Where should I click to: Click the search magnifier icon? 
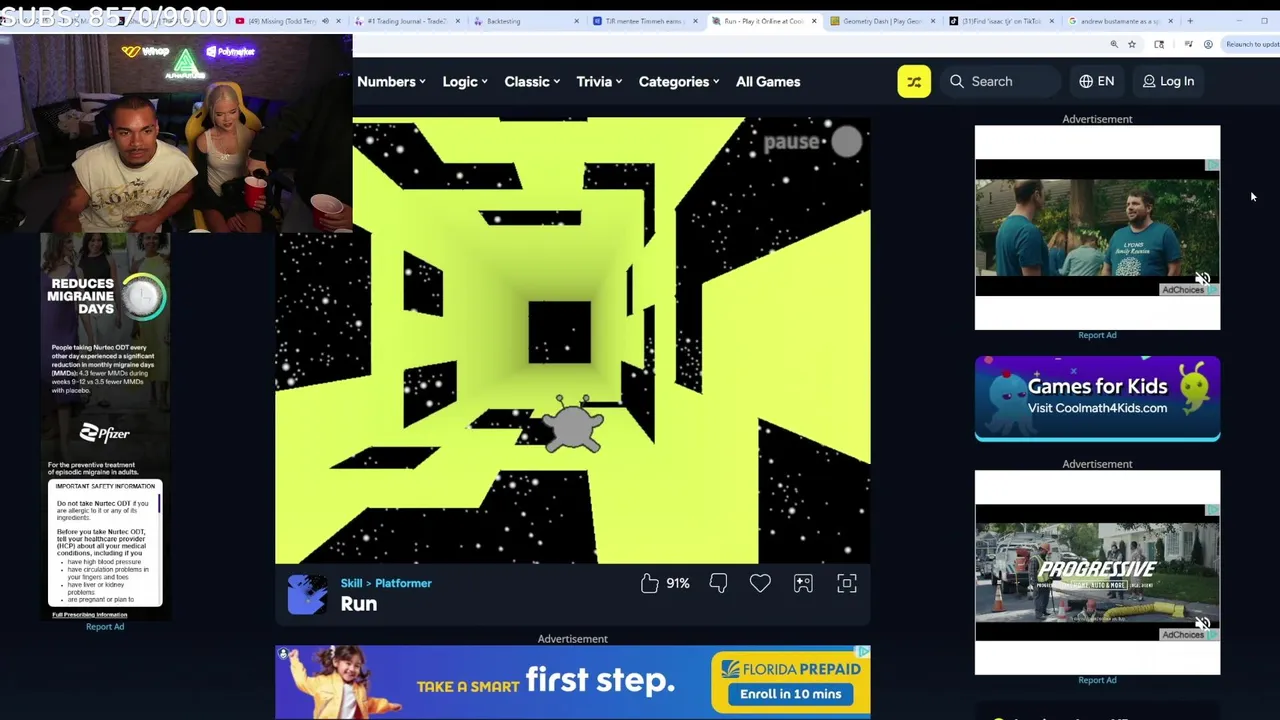[x=957, y=81]
